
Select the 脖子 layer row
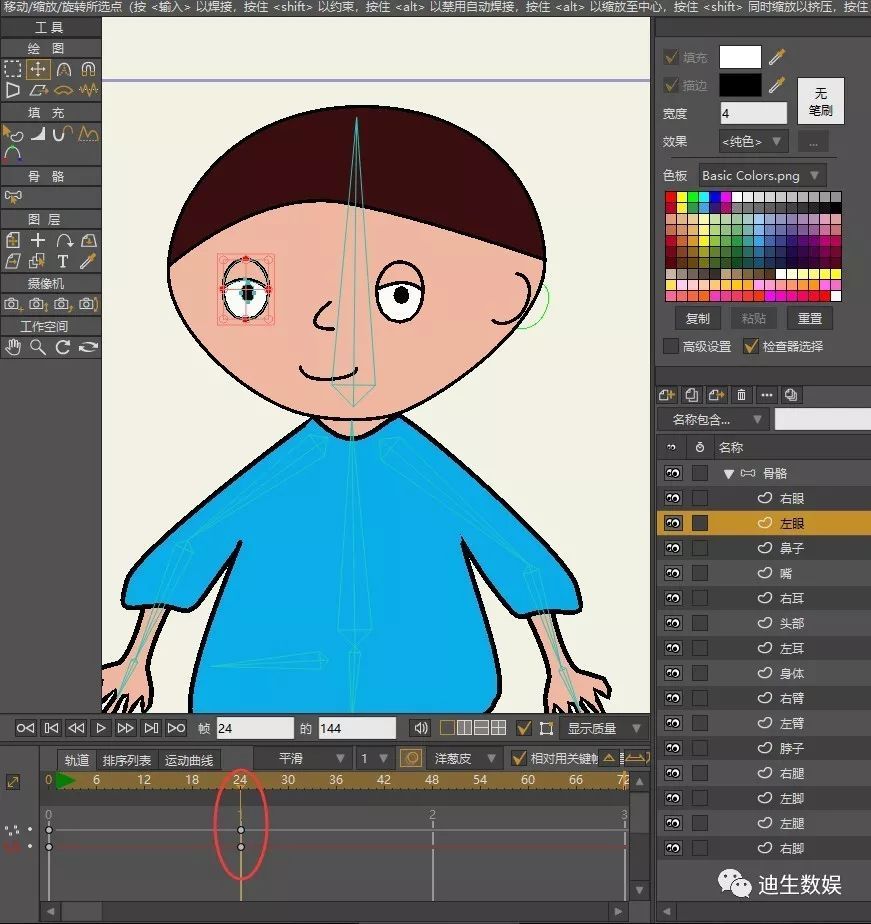764,748
